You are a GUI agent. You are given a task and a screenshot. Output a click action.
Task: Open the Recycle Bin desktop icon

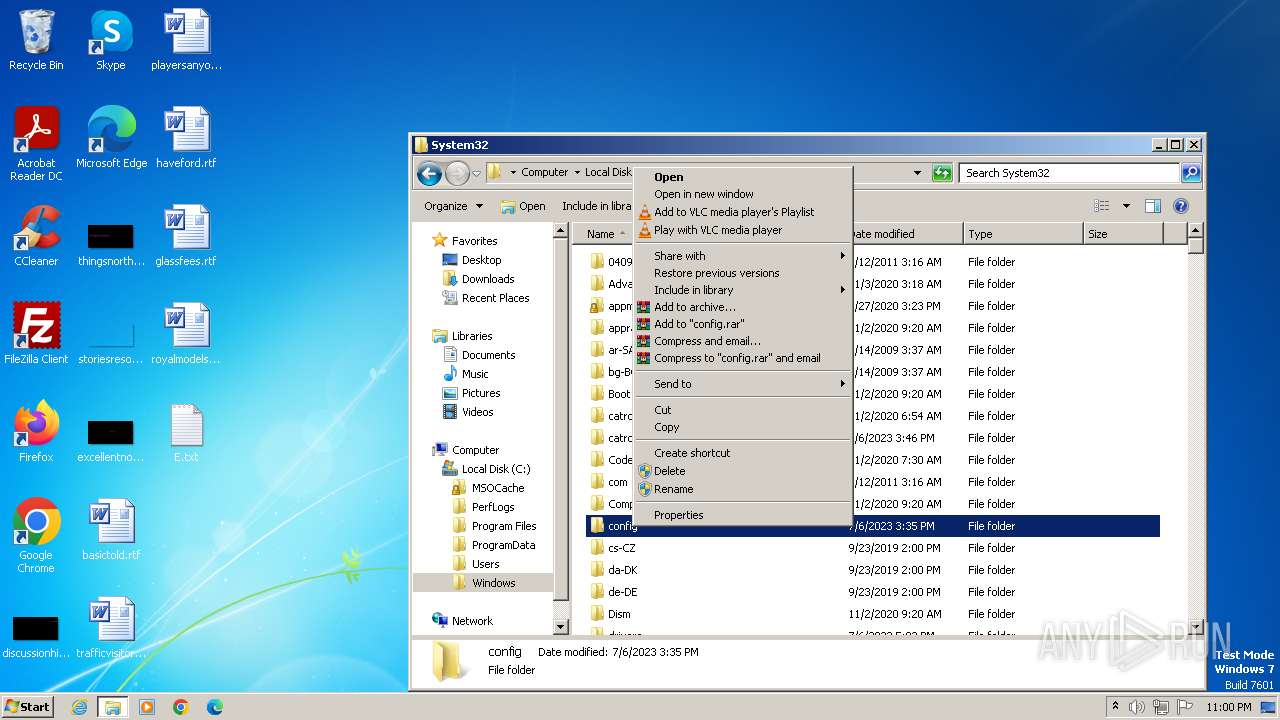click(x=36, y=40)
